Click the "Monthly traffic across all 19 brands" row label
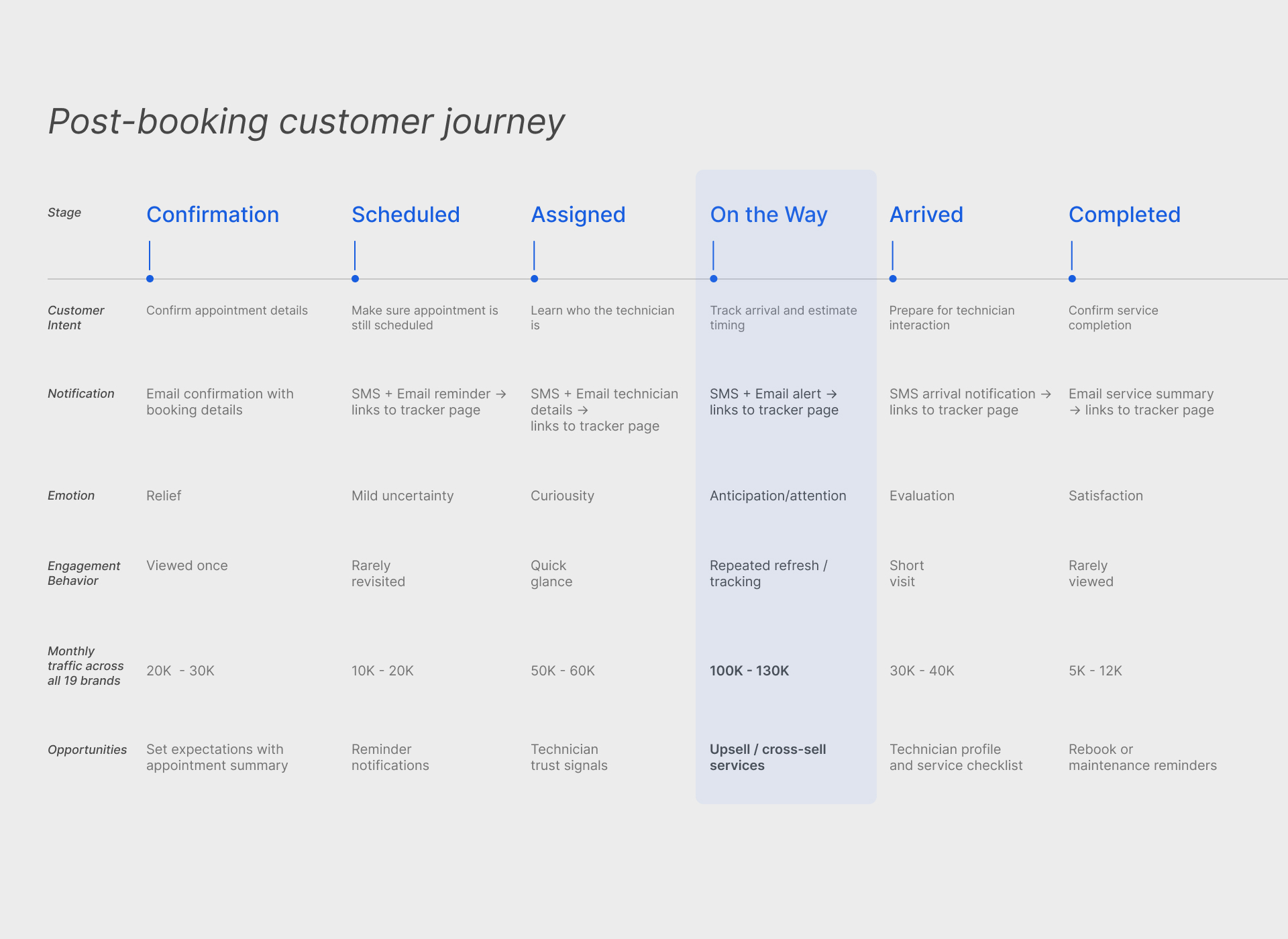 click(85, 666)
